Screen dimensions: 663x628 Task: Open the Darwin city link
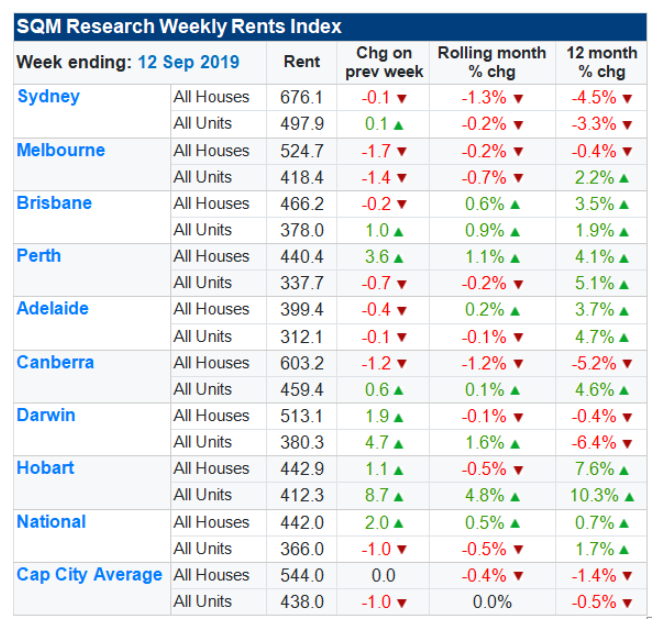[46, 415]
